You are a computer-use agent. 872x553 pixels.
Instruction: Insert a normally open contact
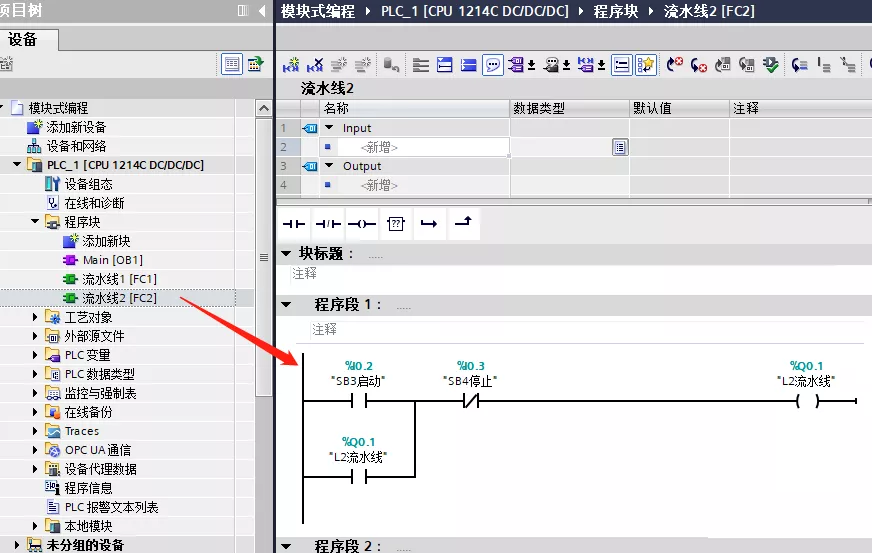tap(293, 224)
